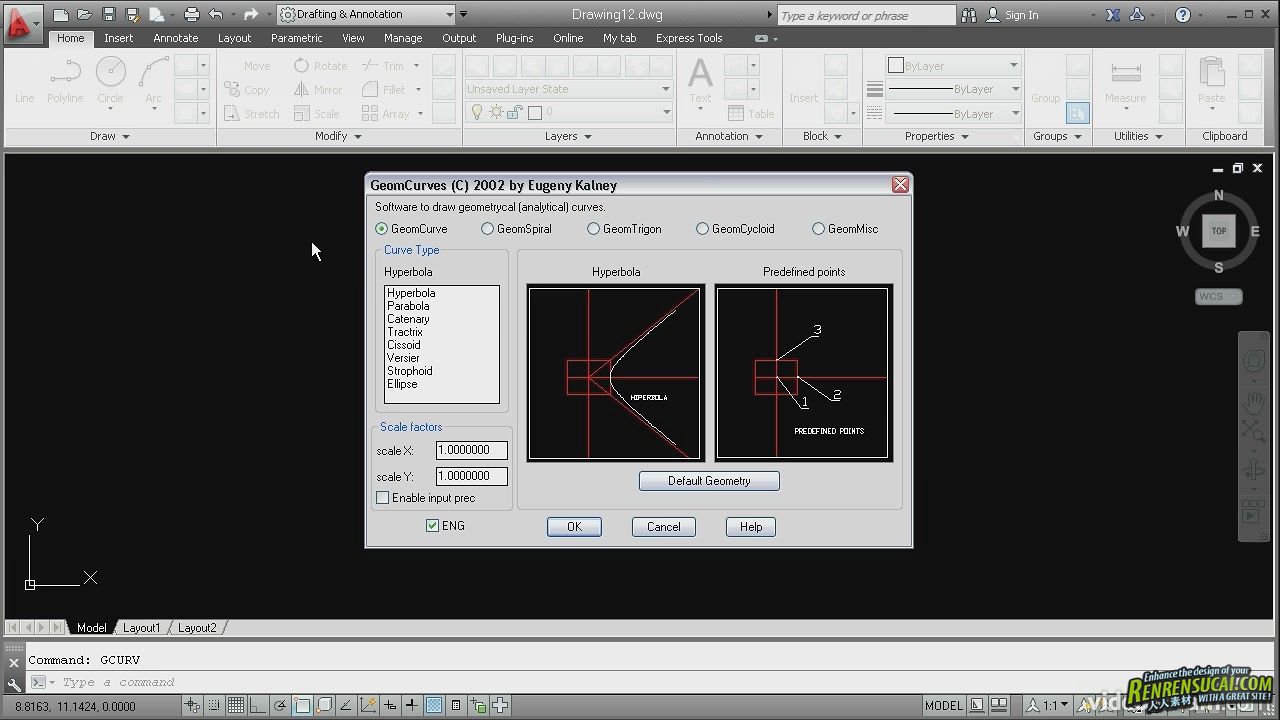Switch to the Parametric ribbon tab
This screenshot has height=720, width=1280.
coord(296,38)
